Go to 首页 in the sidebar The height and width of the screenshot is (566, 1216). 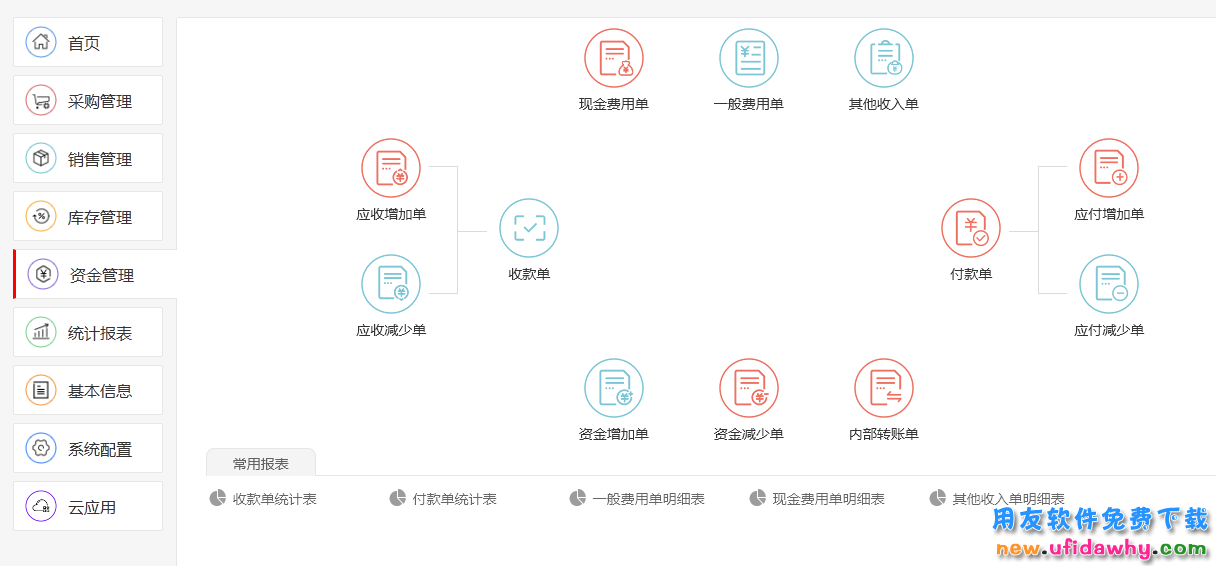(88, 43)
